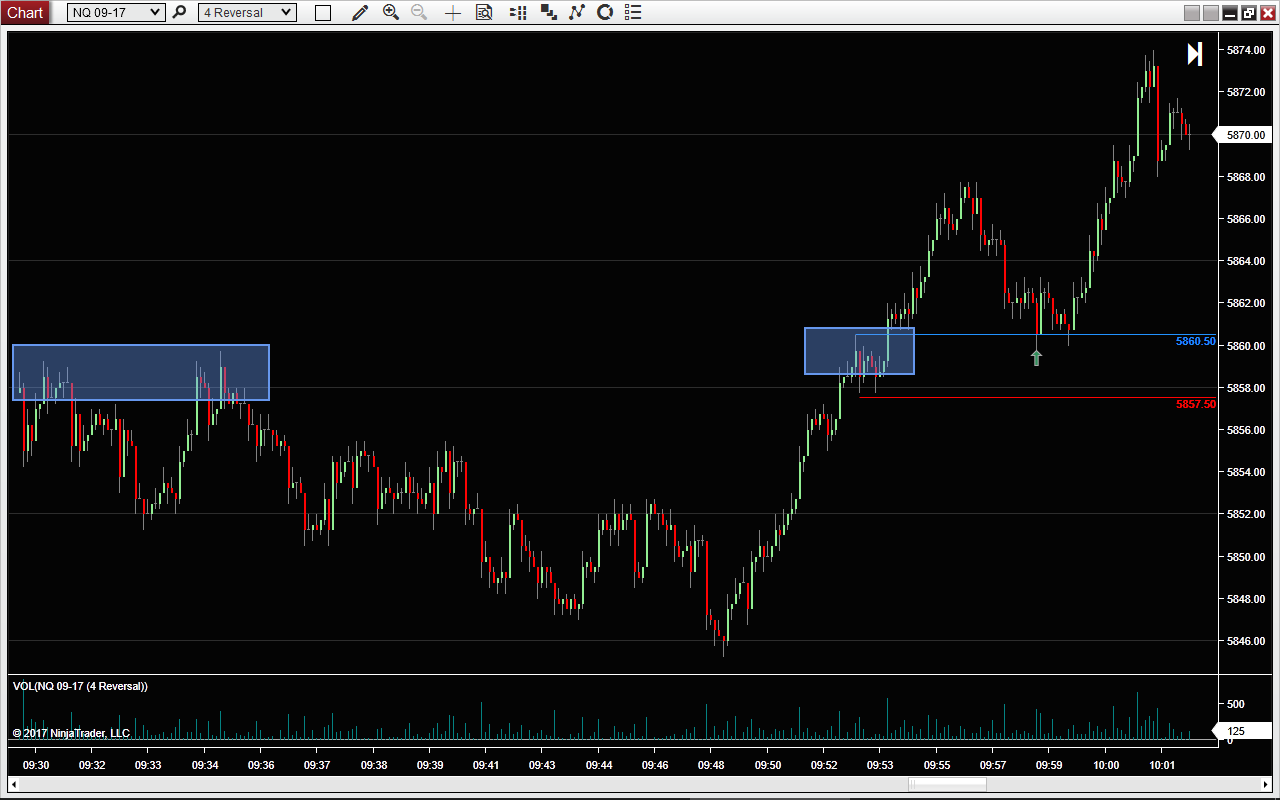Click the 5858.00 price axis label
Image resolution: width=1280 pixels, height=800 pixels.
(1246, 388)
